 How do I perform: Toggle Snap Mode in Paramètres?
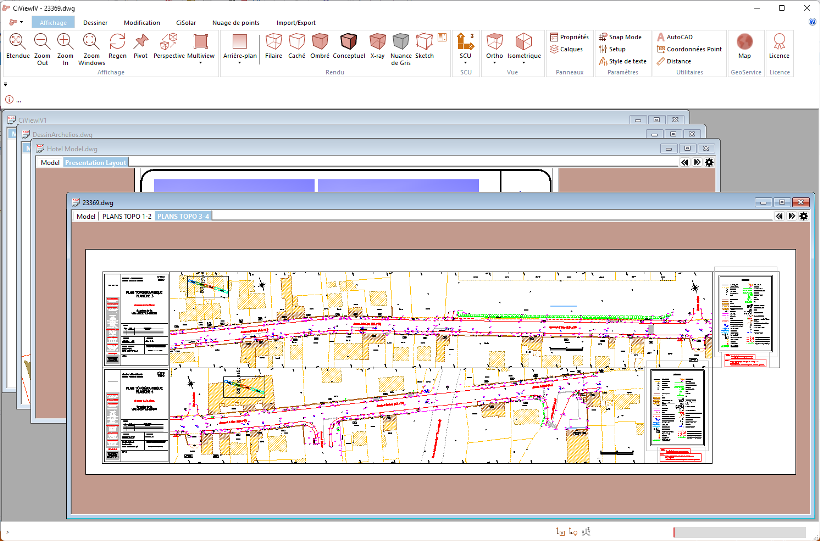[x=620, y=36]
